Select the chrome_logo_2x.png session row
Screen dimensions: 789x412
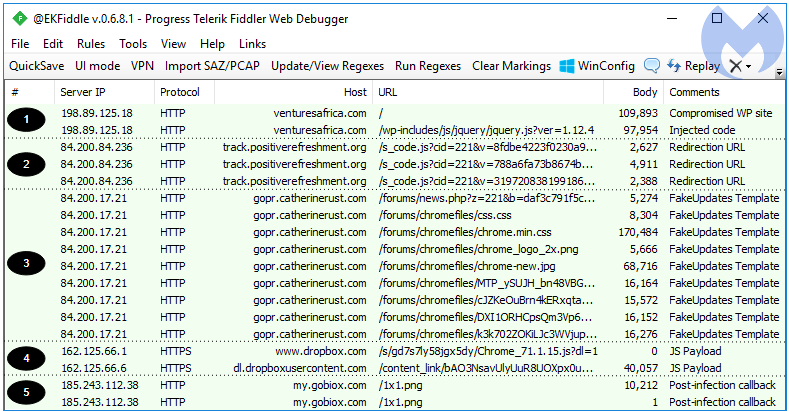(394, 250)
